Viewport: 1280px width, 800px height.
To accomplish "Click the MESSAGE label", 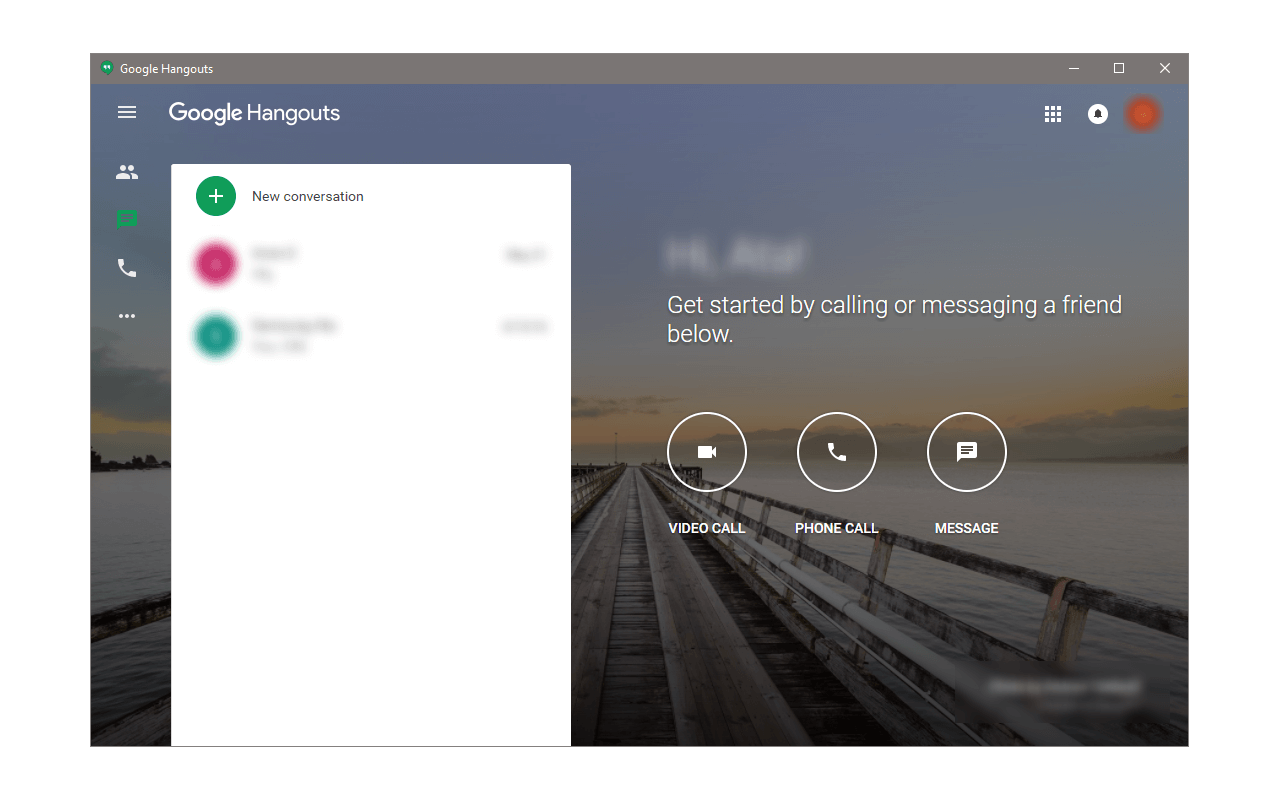I will (x=967, y=528).
